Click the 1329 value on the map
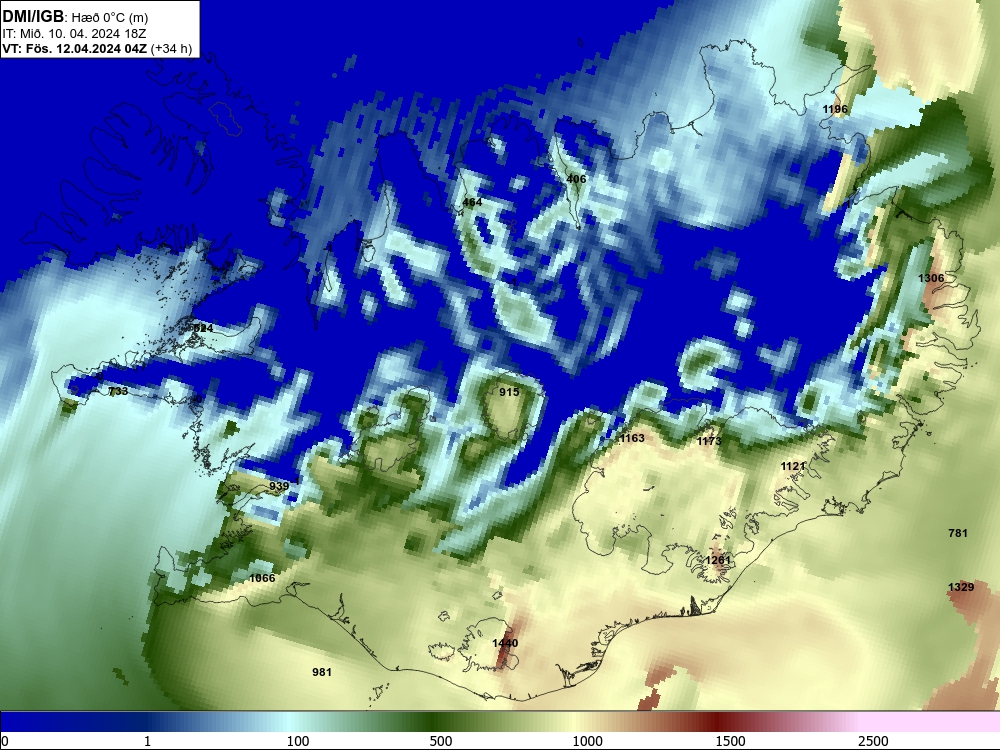The width and height of the screenshot is (1000, 750). tap(960, 587)
